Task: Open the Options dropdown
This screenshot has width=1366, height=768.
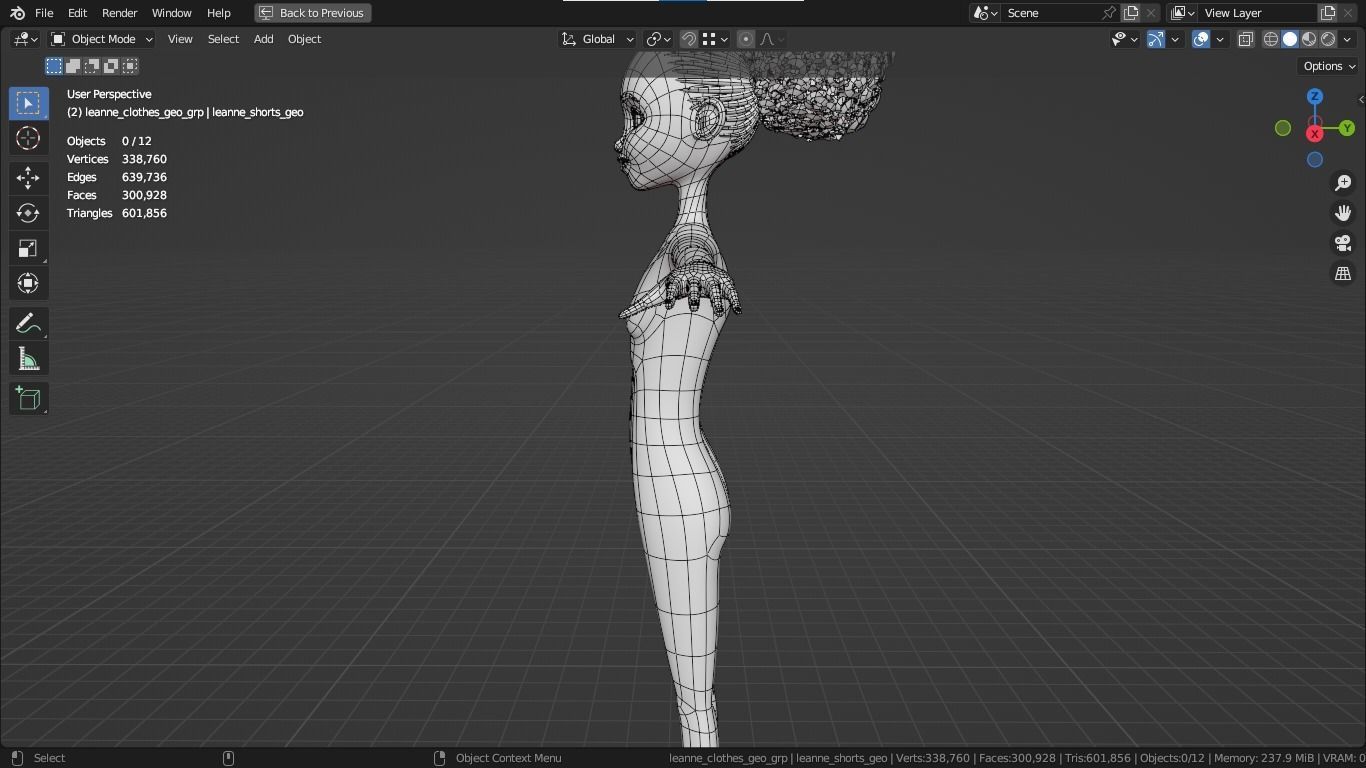Action: pos(1329,66)
